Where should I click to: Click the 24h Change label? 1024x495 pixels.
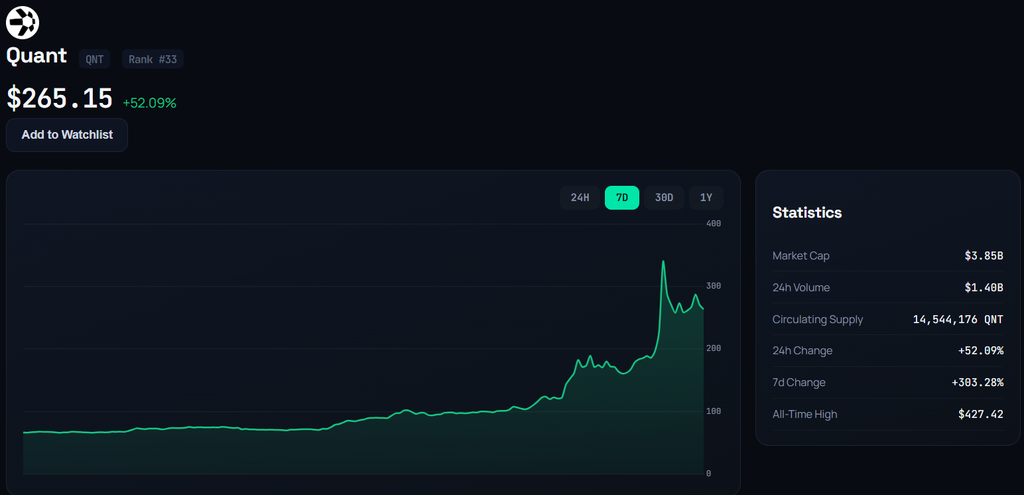pos(802,351)
